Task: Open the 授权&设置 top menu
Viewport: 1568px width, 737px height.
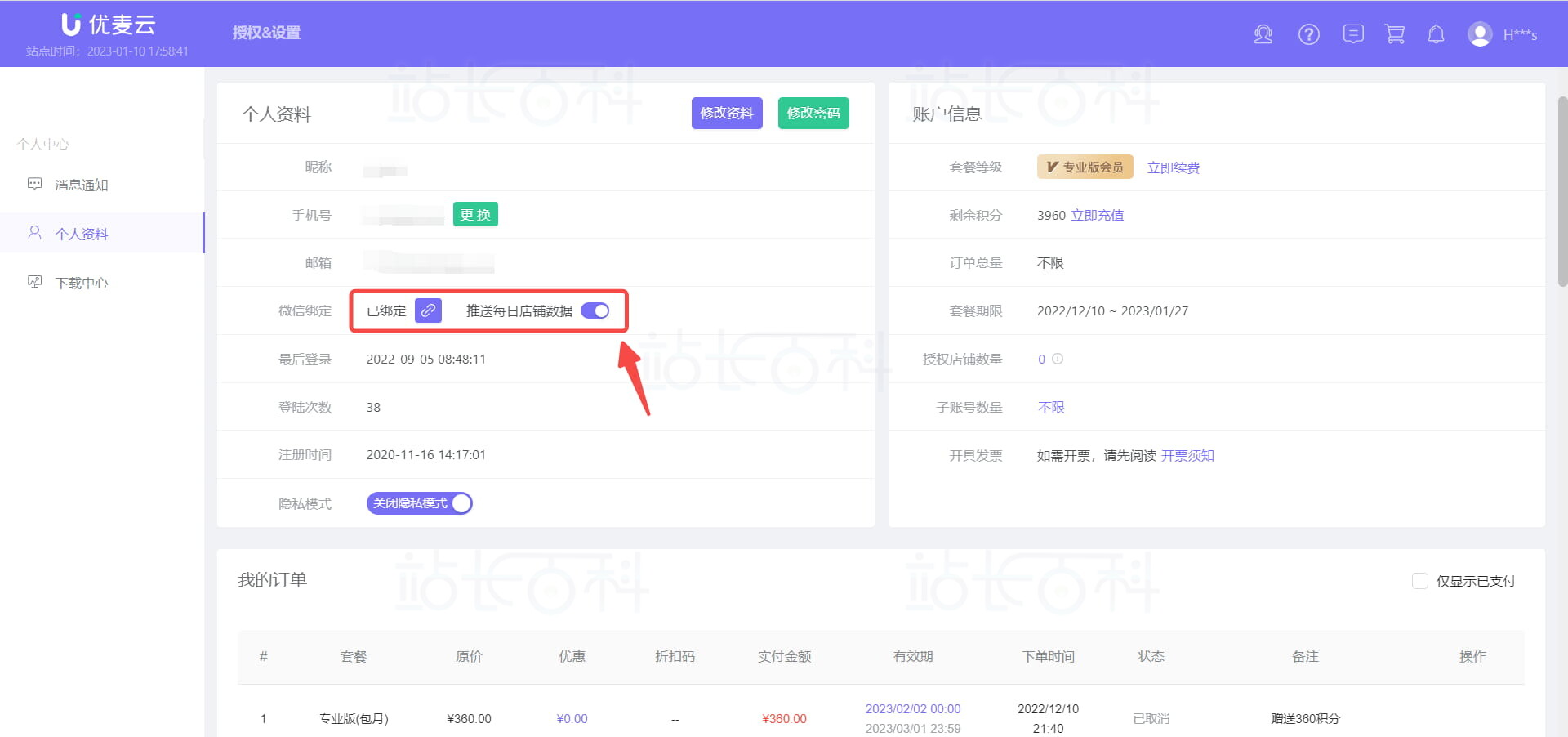Action: 266,33
